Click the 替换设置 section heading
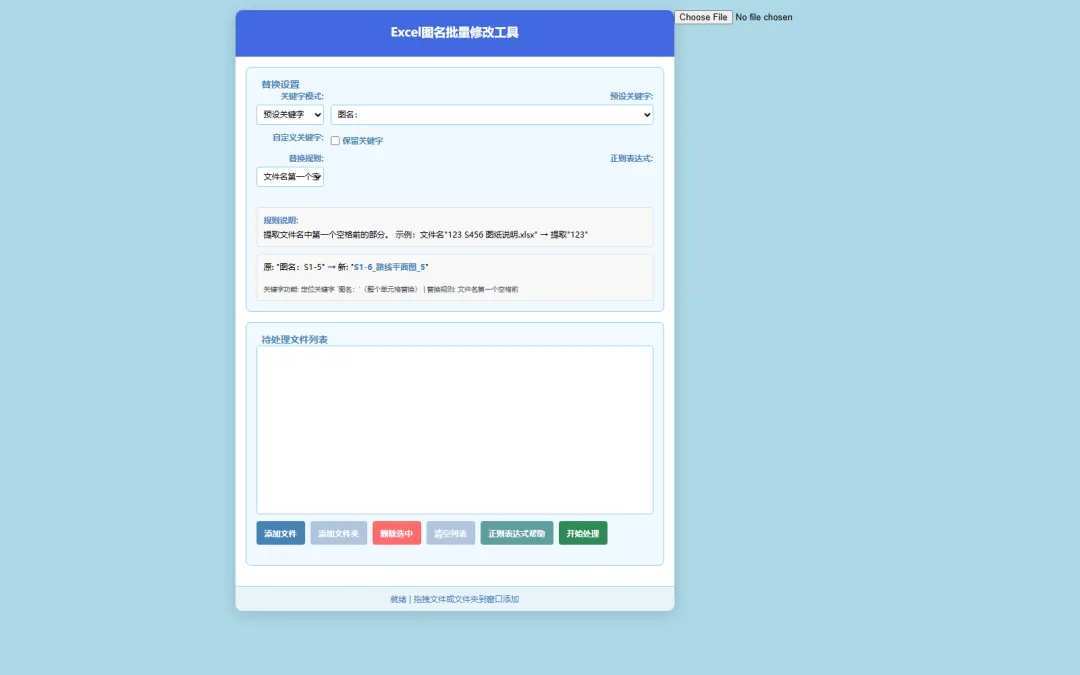Screen dimensions: 1080x675 [280, 84]
